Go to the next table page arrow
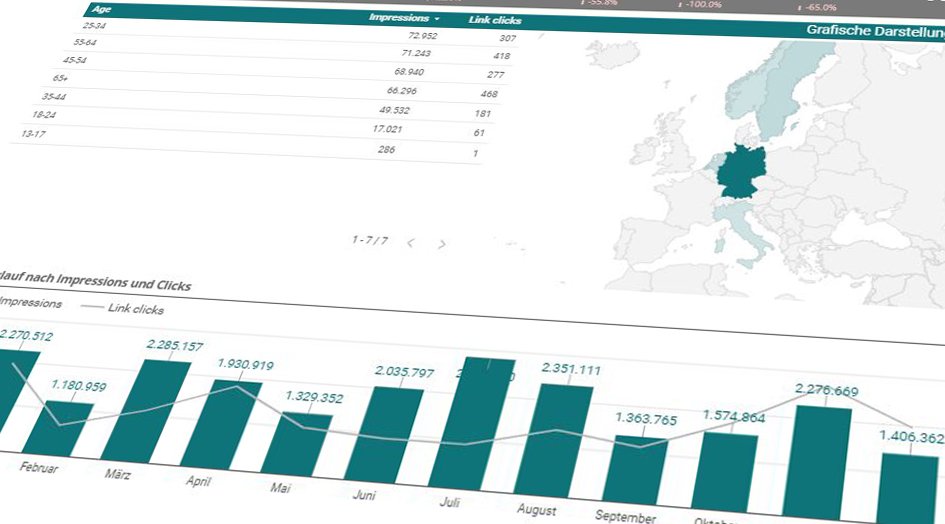Viewport: 945px width, 524px height. [442, 244]
